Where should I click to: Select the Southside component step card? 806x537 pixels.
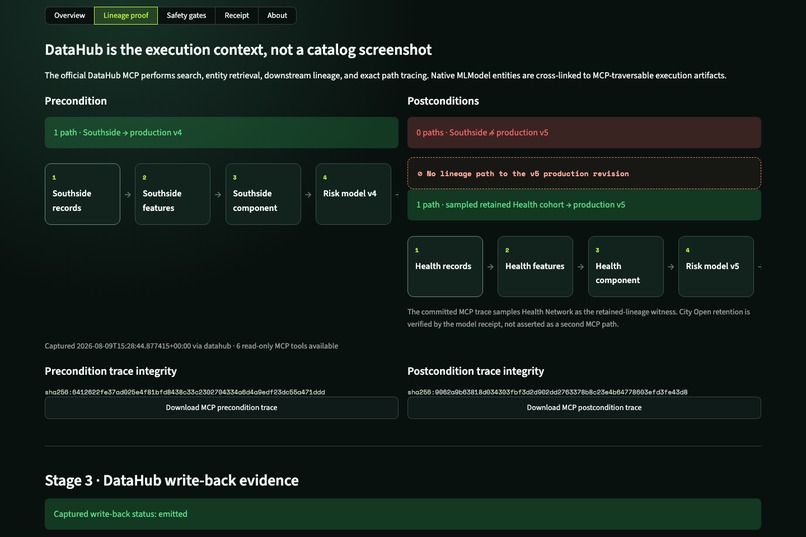[263, 194]
